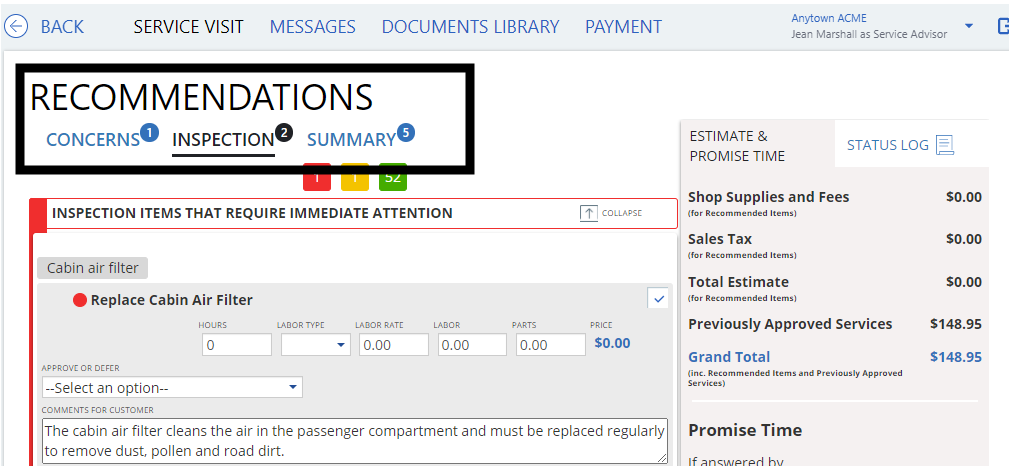Switch to the Concerns tab
Image resolution: width=1009 pixels, height=466 pixels.
coord(93,140)
